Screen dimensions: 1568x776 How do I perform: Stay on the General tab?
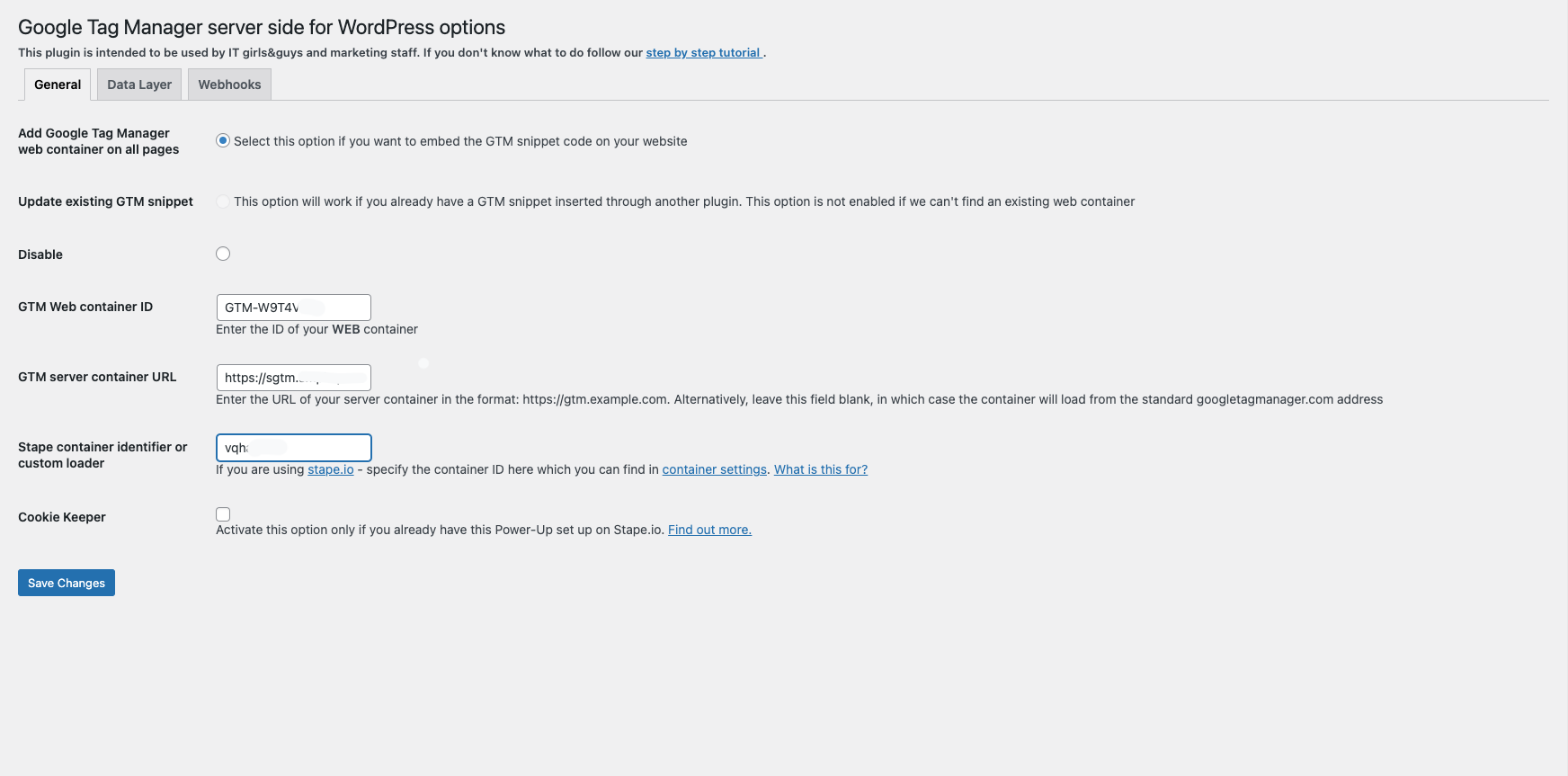point(57,84)
